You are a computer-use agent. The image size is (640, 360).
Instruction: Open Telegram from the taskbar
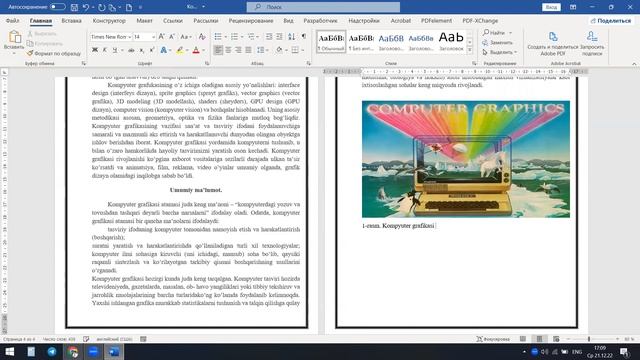[52, 351]
